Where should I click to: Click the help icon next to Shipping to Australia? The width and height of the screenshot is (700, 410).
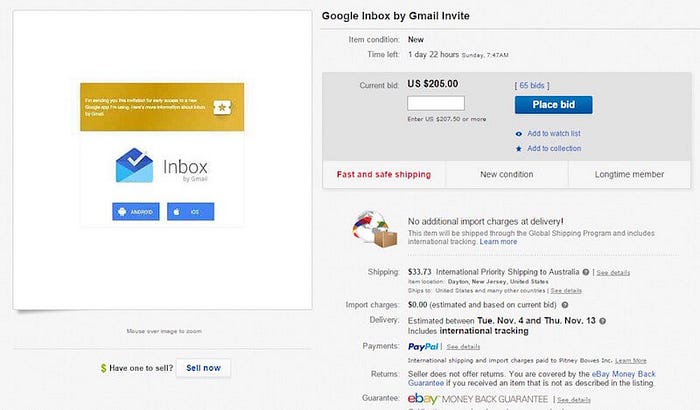[x=586, y=272]
